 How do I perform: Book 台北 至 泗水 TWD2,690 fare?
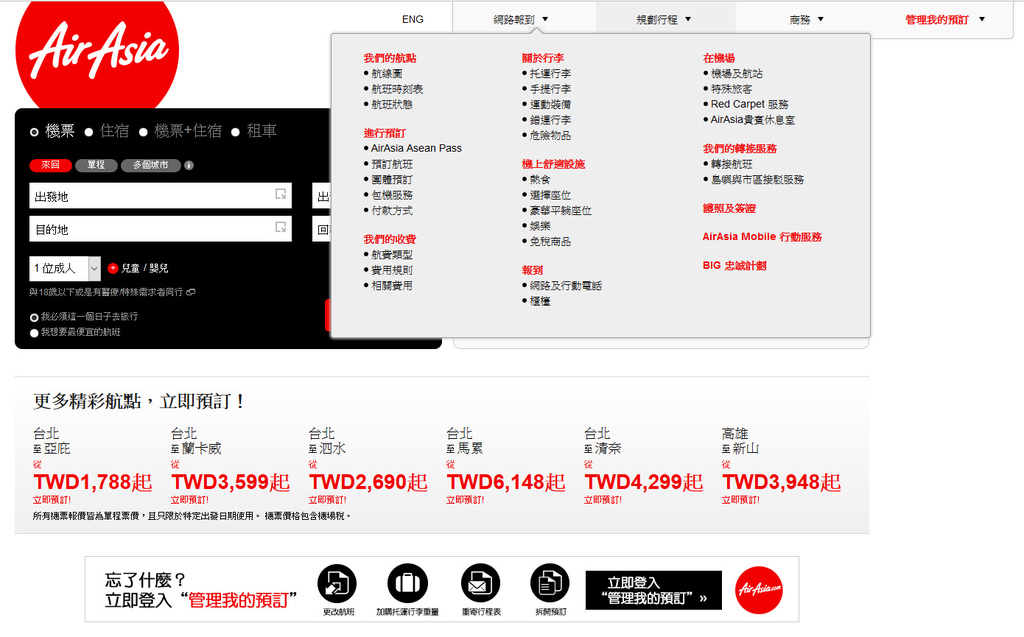point(368,483)
